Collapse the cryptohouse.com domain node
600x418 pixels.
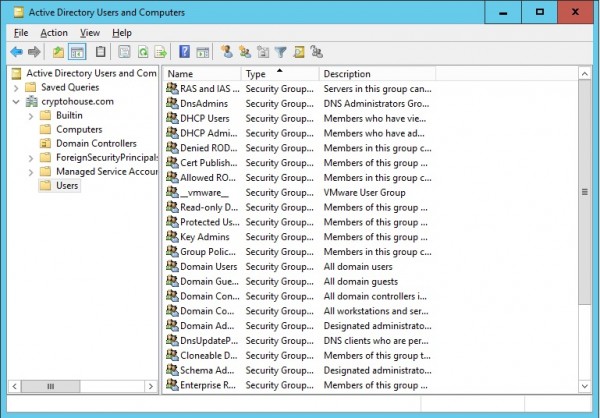(16, 102)
